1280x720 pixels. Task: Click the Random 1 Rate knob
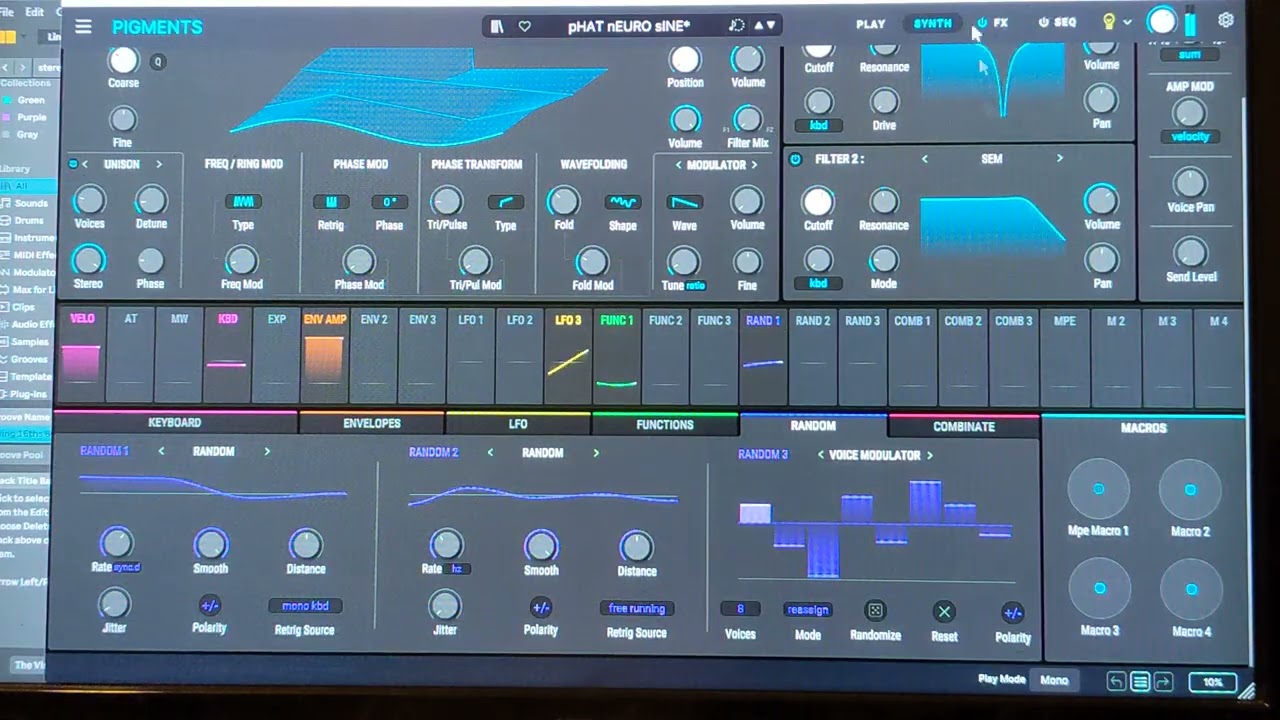click(x=116, y=543)
